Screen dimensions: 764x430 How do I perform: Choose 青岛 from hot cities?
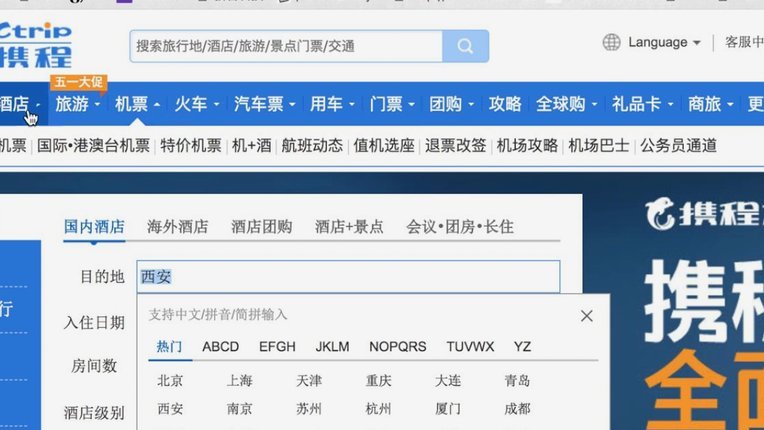coord(517,380)
